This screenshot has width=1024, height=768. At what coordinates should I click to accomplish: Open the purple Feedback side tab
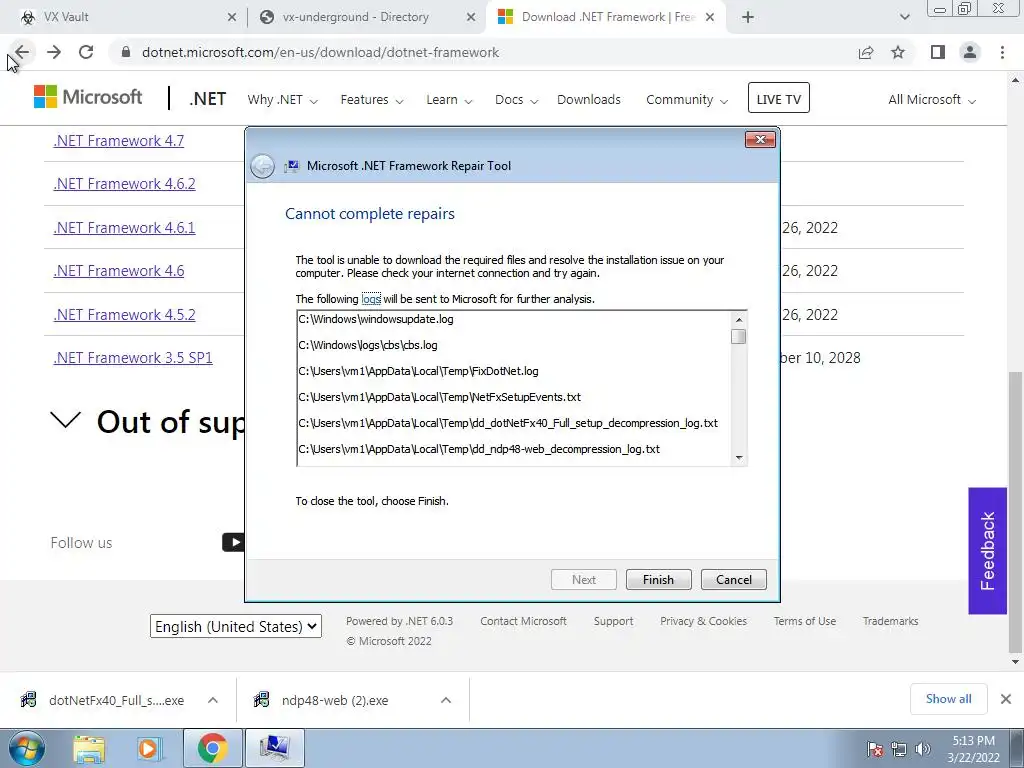tap(987, 551)
